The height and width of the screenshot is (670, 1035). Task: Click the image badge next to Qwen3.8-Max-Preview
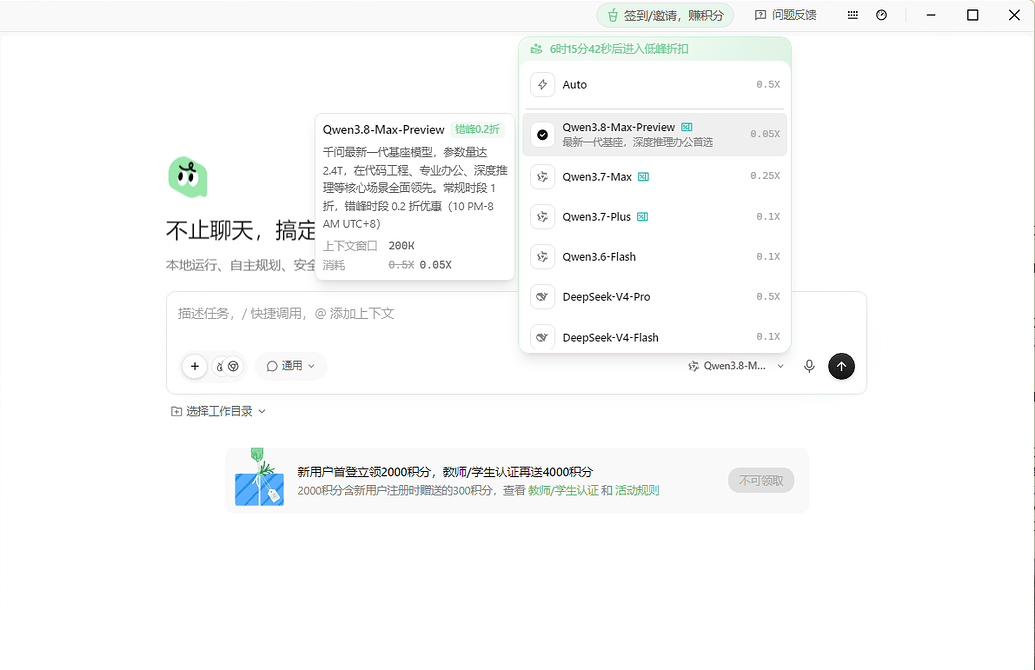686,127
